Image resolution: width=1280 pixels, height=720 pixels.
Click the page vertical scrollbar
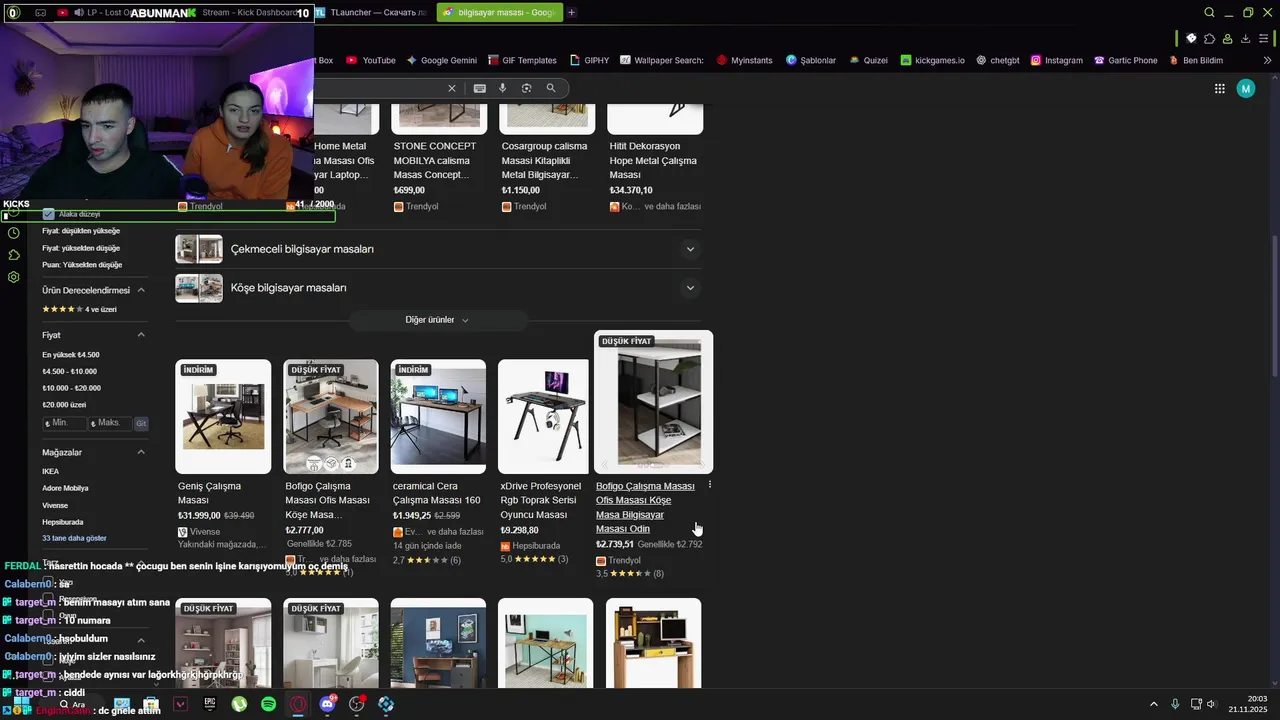pos(1275,305)
